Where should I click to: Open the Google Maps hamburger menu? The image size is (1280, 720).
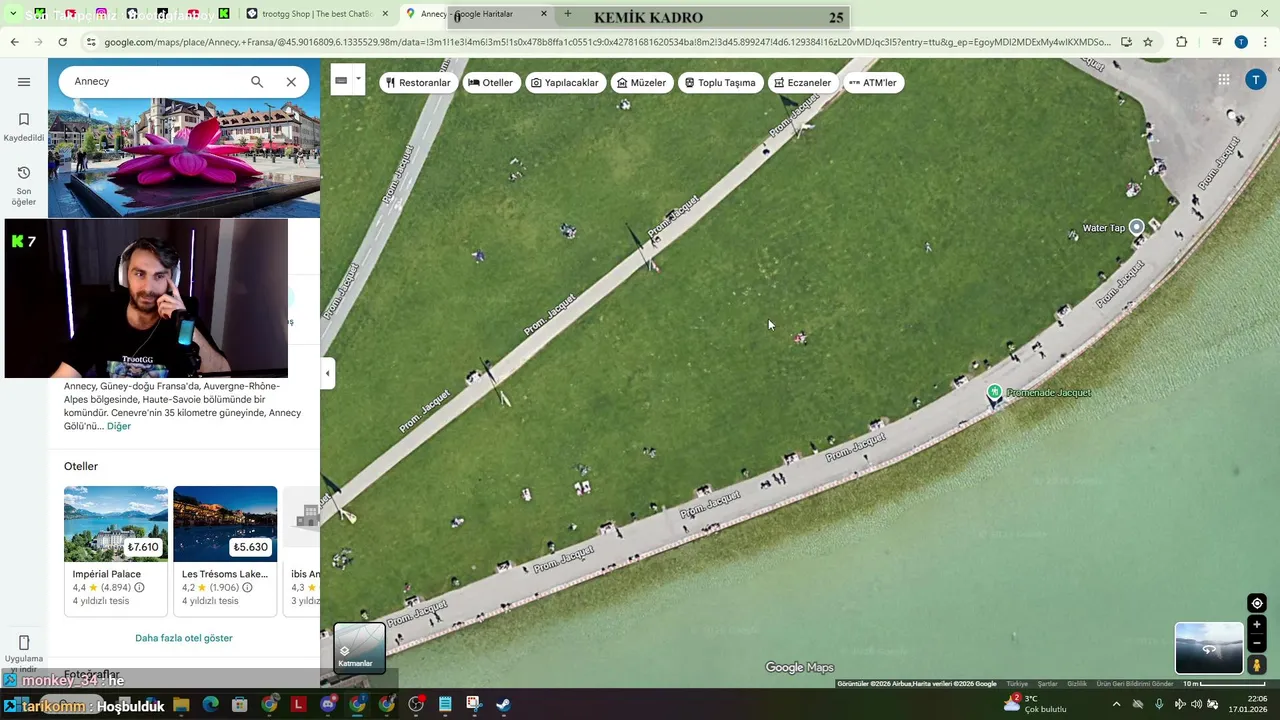[x=24, y=82]
